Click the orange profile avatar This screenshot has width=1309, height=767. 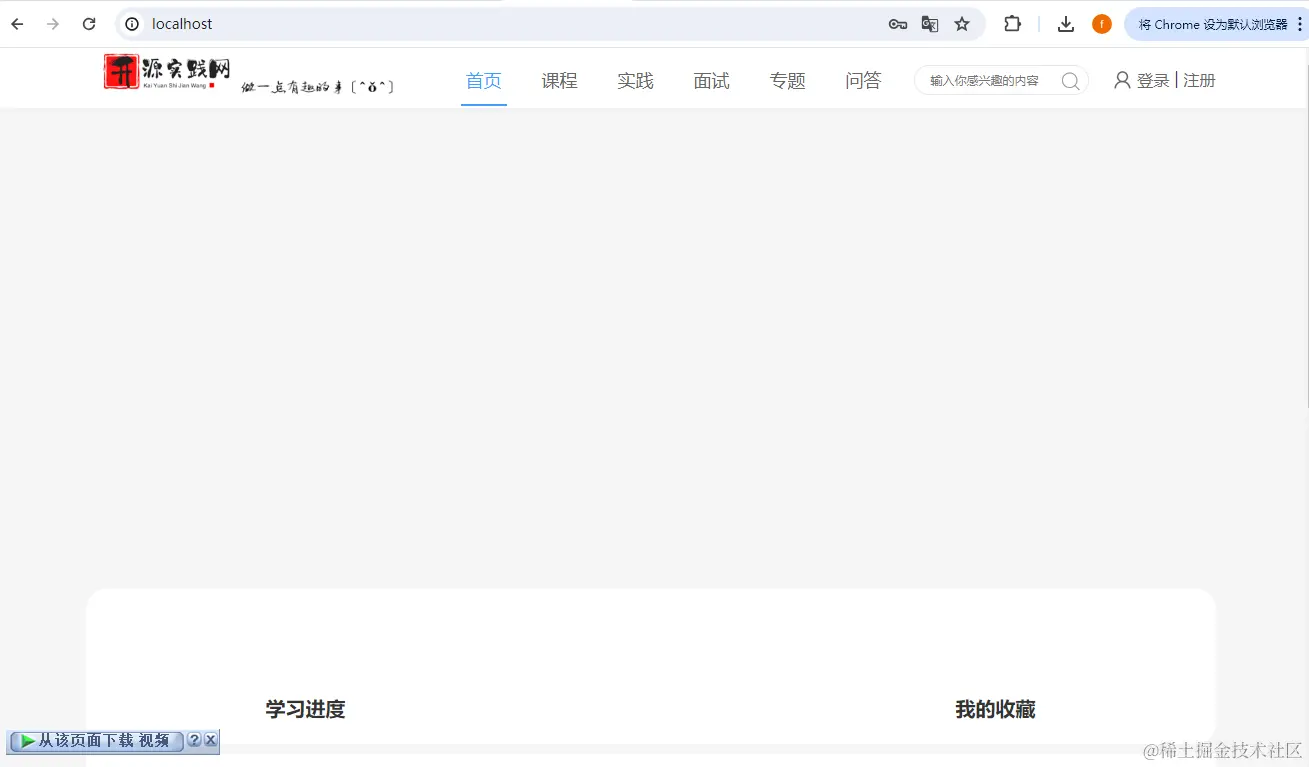tap(1102, 24)
